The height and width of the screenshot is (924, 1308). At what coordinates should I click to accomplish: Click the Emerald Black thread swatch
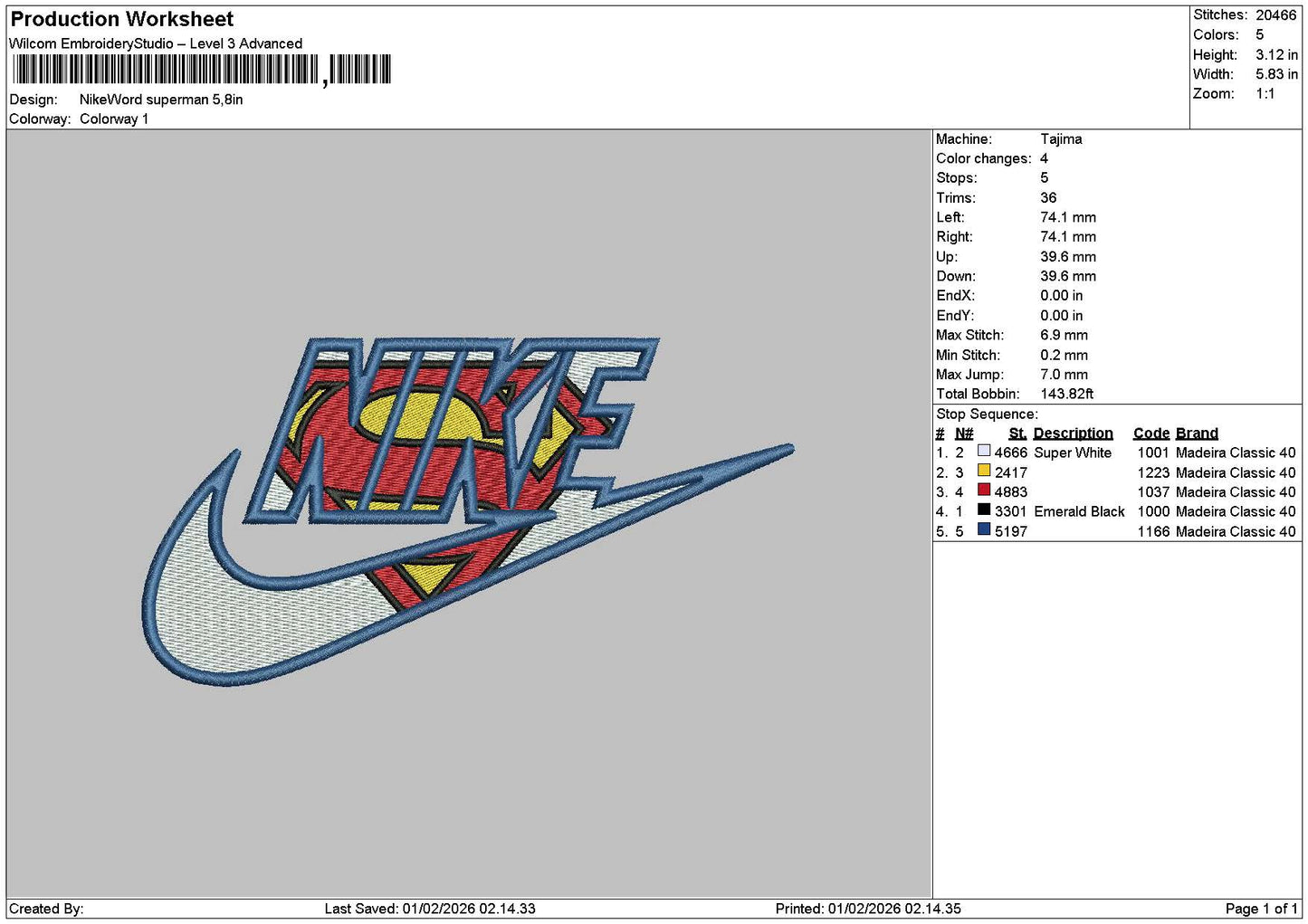click(x=984, y=510)
